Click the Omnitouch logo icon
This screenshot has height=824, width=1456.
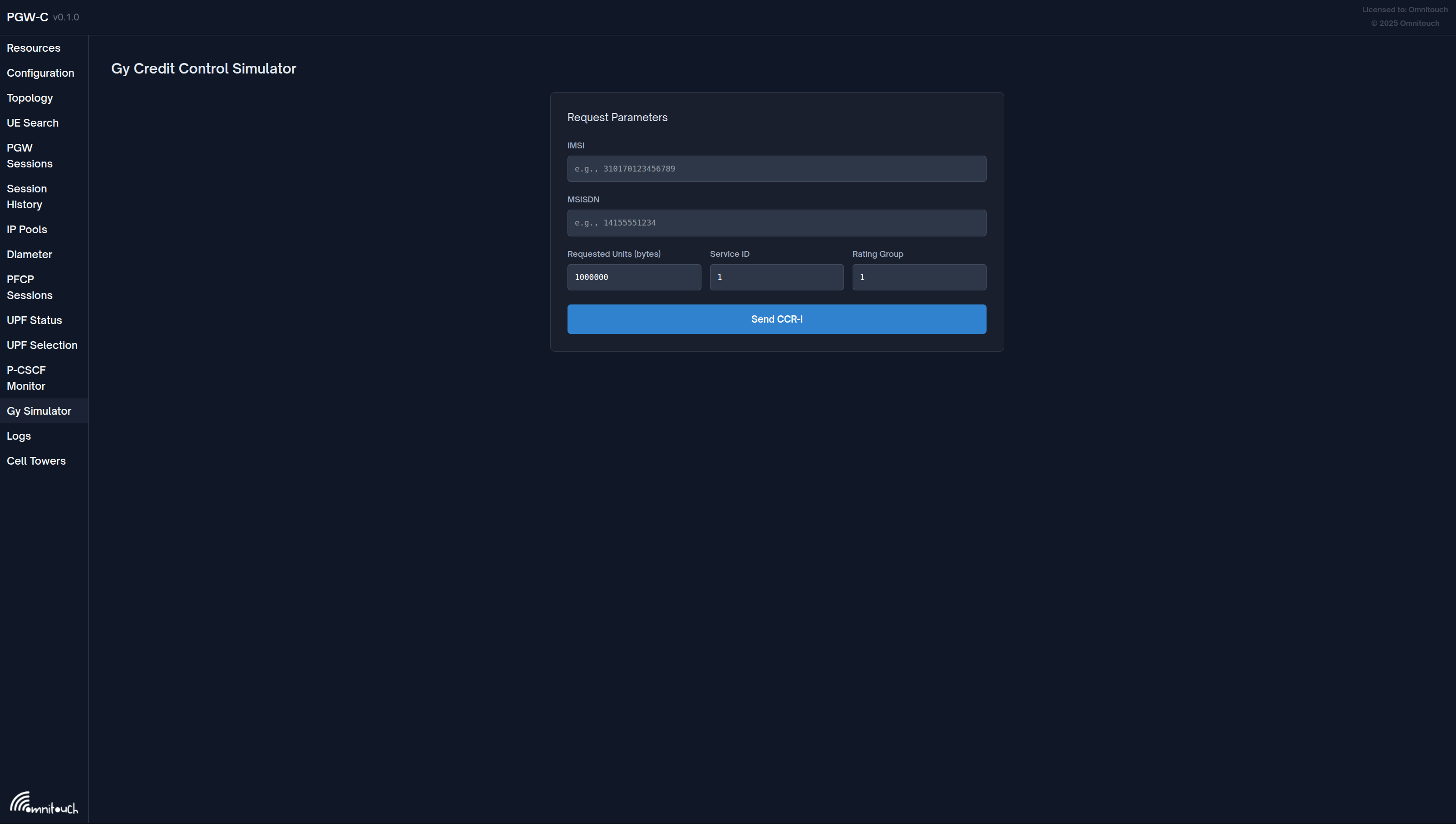pos(44,803)
